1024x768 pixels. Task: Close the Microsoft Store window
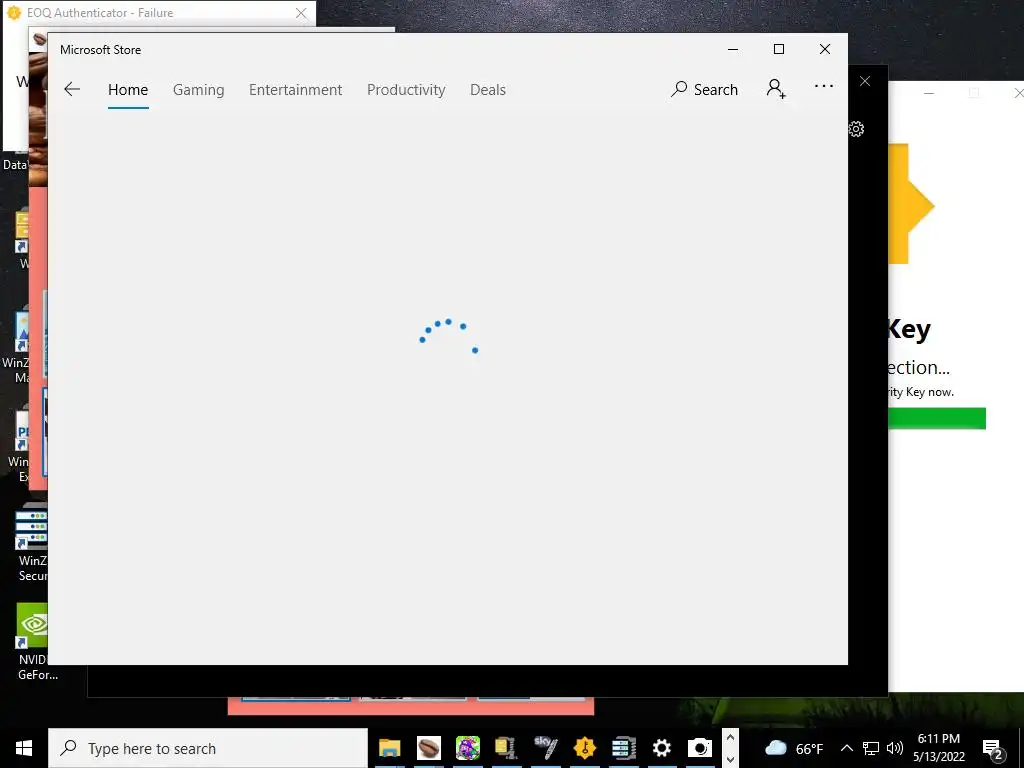pos(825,49)
